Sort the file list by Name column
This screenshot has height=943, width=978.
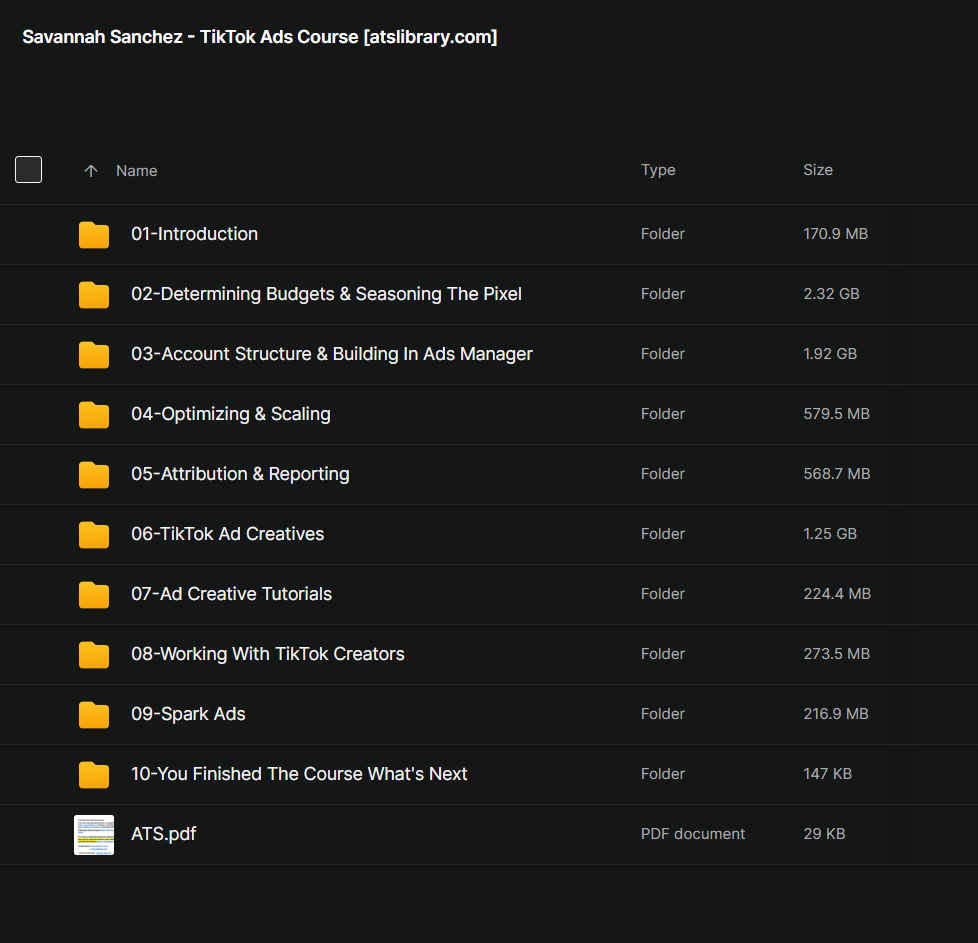tap(137, 171)
